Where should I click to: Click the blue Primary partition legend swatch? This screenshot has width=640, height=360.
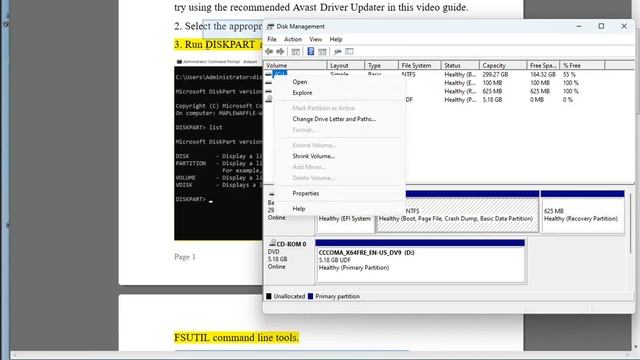[x=310, y=296]
